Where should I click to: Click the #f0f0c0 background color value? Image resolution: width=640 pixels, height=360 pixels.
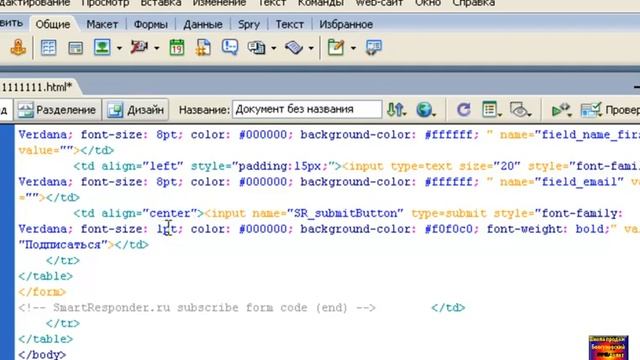[x=449, y=229]
